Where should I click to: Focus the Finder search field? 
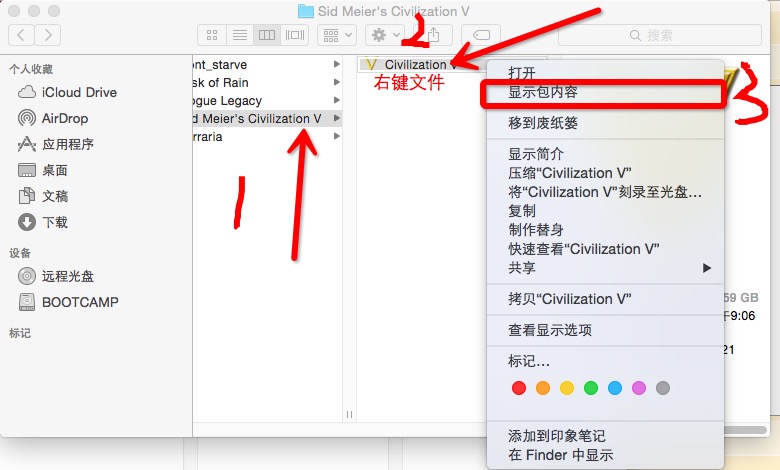(660, 35)
